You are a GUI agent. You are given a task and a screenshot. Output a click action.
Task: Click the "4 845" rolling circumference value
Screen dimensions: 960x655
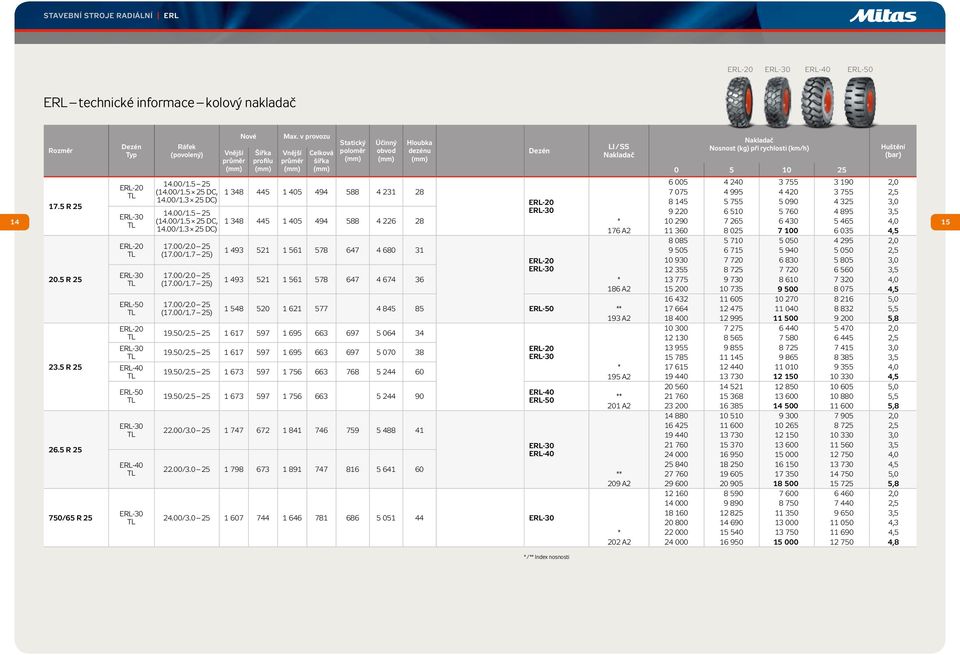tap(386, 309)
